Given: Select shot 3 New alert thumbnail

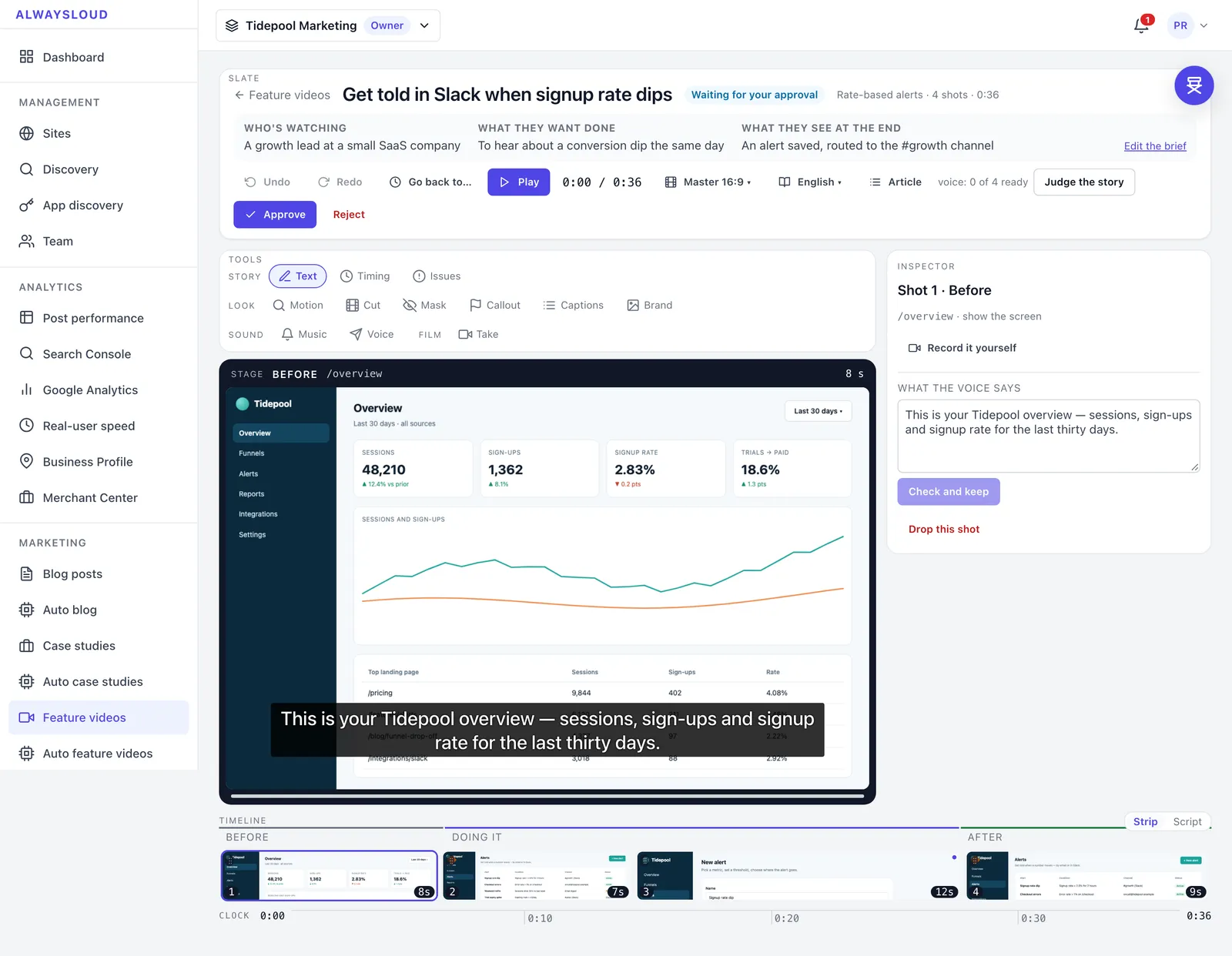Looking at the screenshot, I should coord(798,875).
